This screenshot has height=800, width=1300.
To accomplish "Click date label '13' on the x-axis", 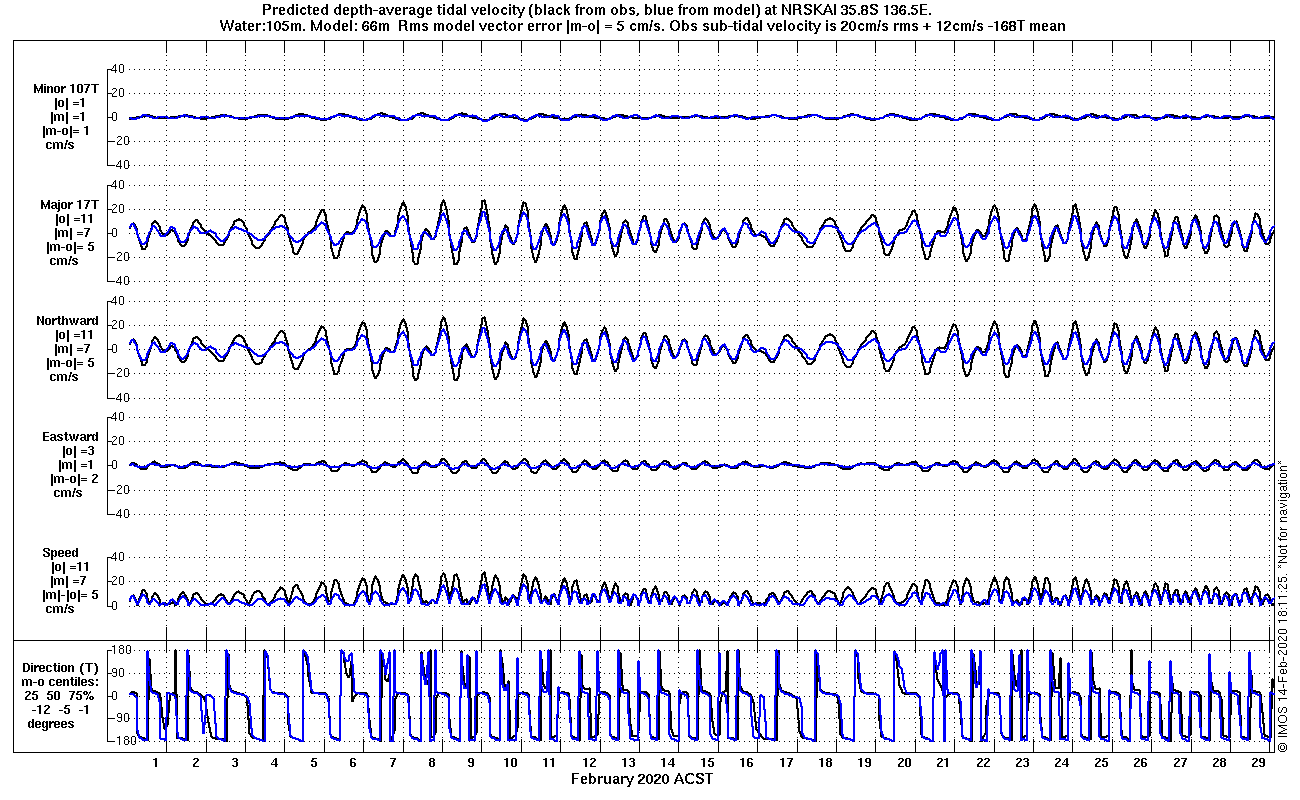I will point(629,762).
